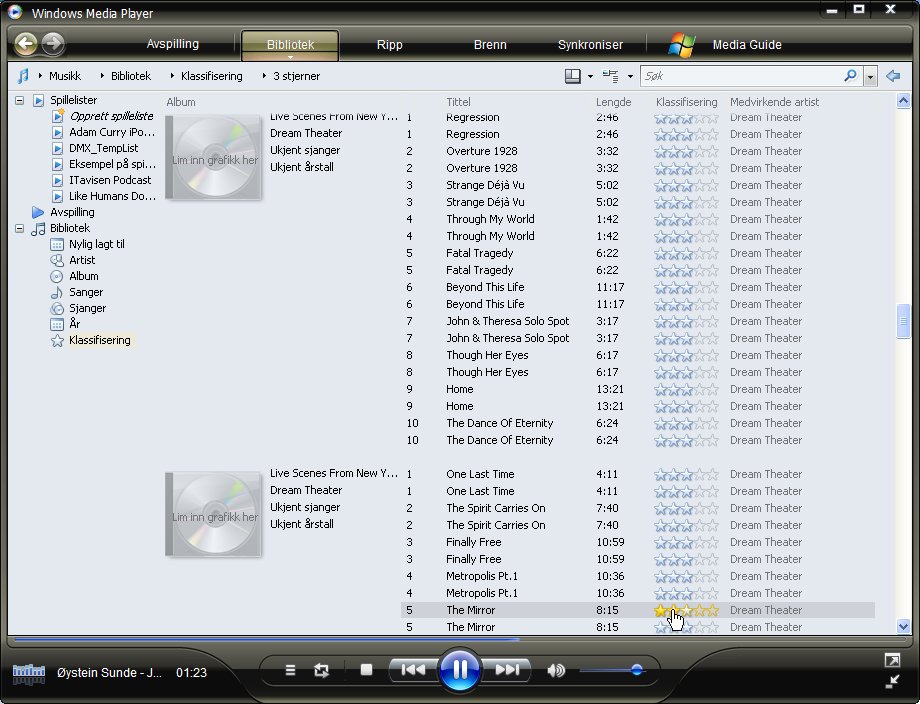Switch to full screen view icon
This screenshot has width=920, height=704.
892,661
